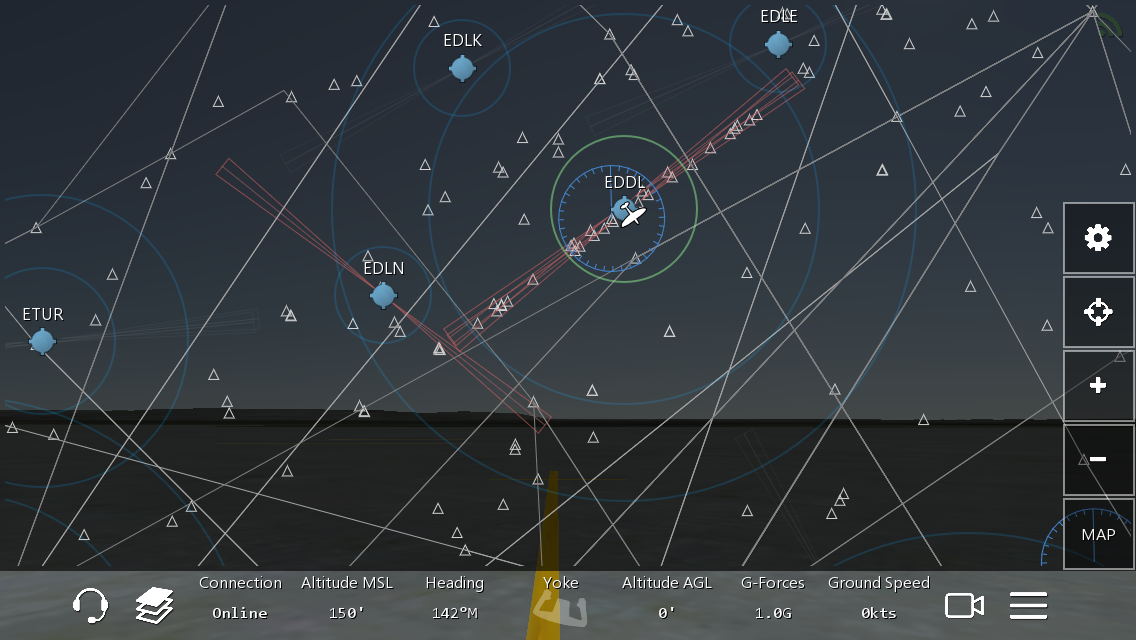Screen dimensions: 1136x640
Task: Open map settings with the gear icon
Action: tap(1098, 238)
